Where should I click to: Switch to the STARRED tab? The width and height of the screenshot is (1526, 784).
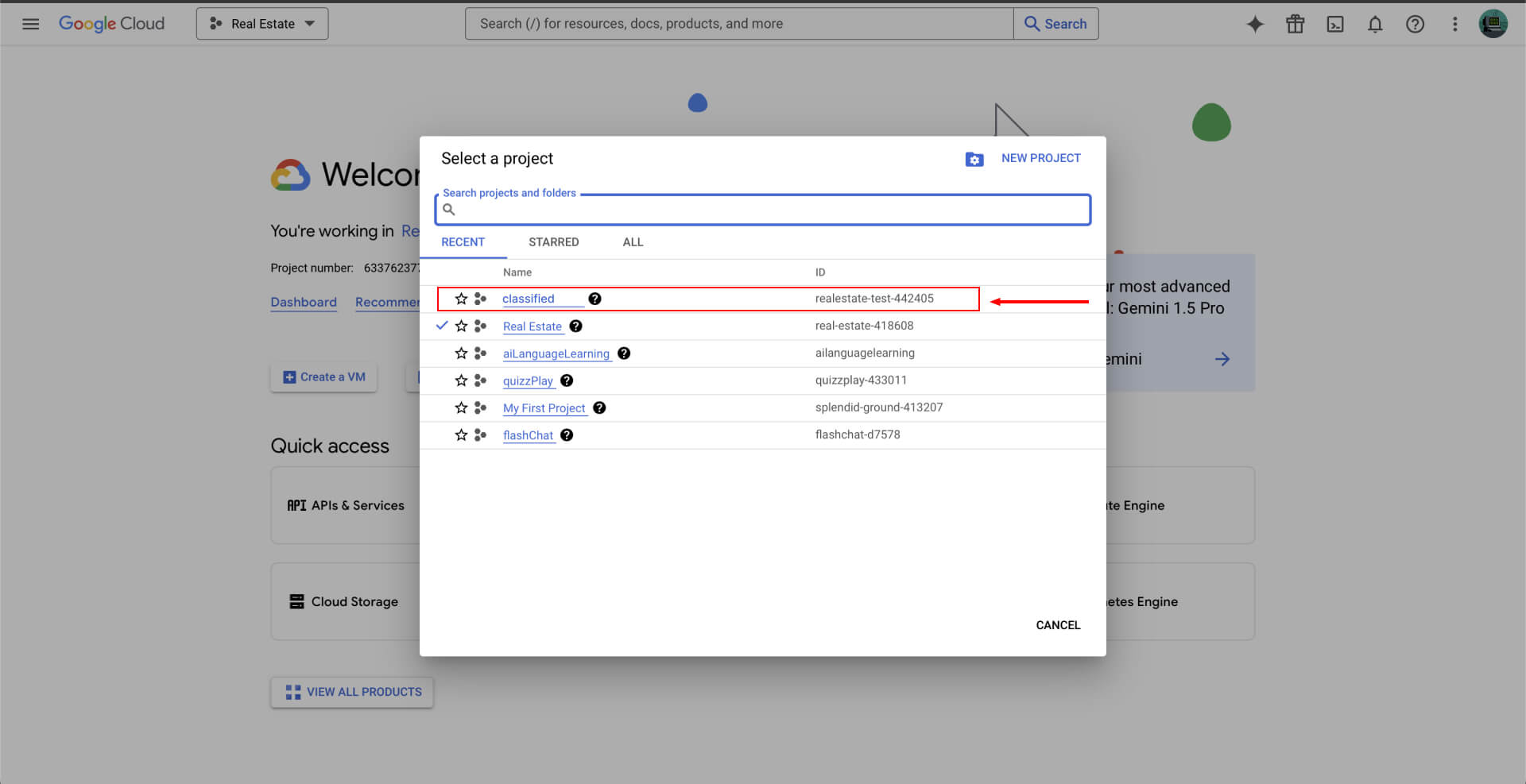[x=553, y=242]
